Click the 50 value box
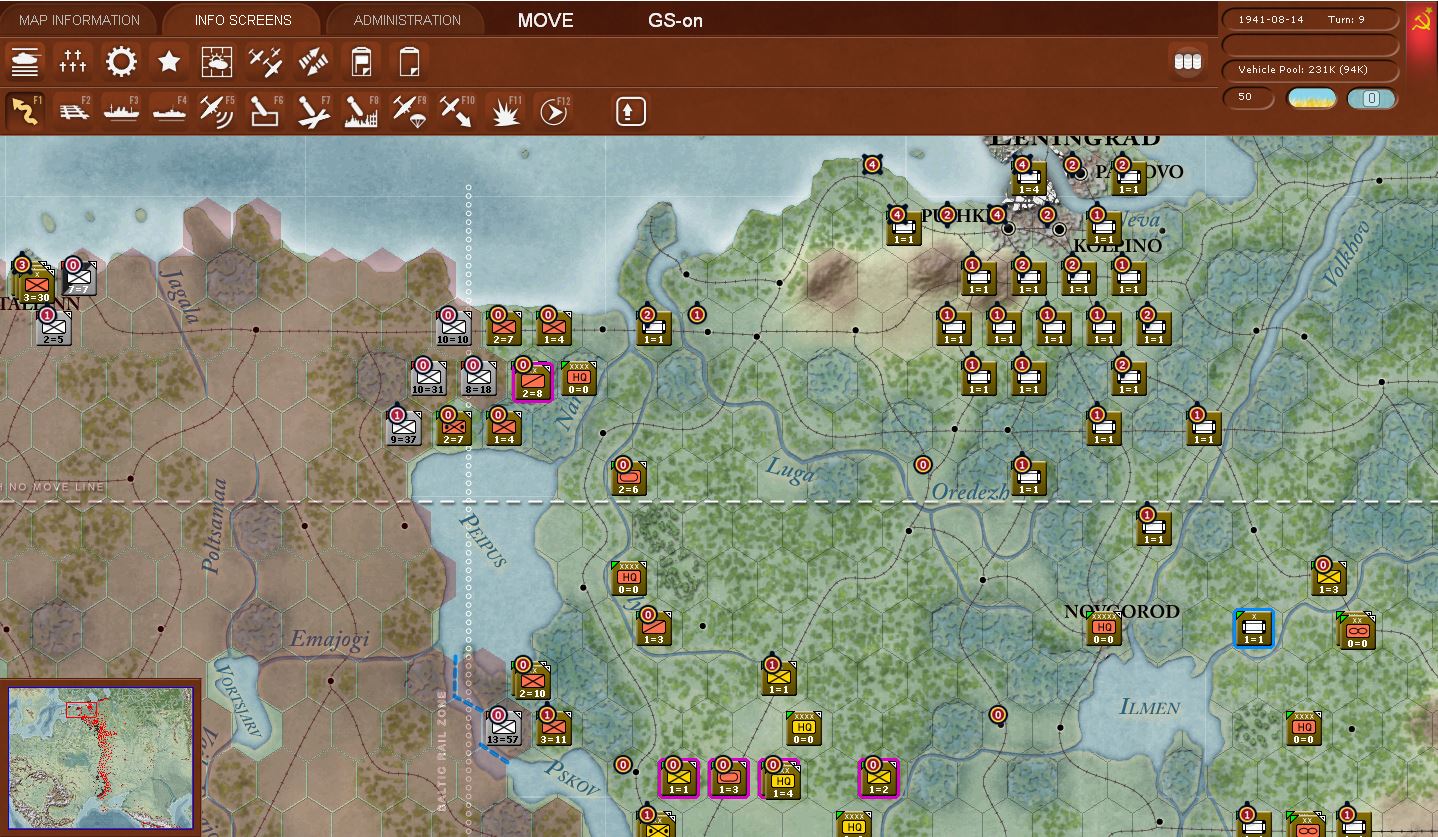 1248,98
